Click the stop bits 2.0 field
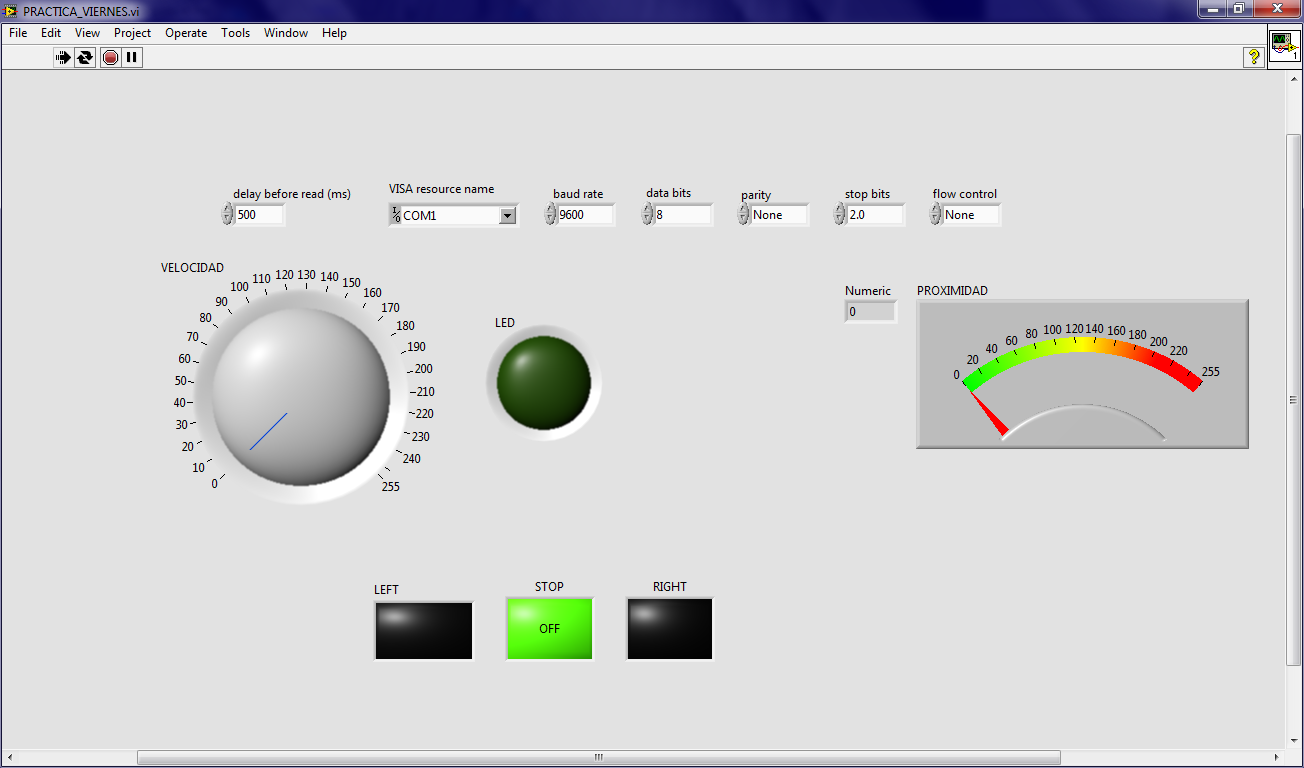 pyautogui.click(x=876, y=214)
